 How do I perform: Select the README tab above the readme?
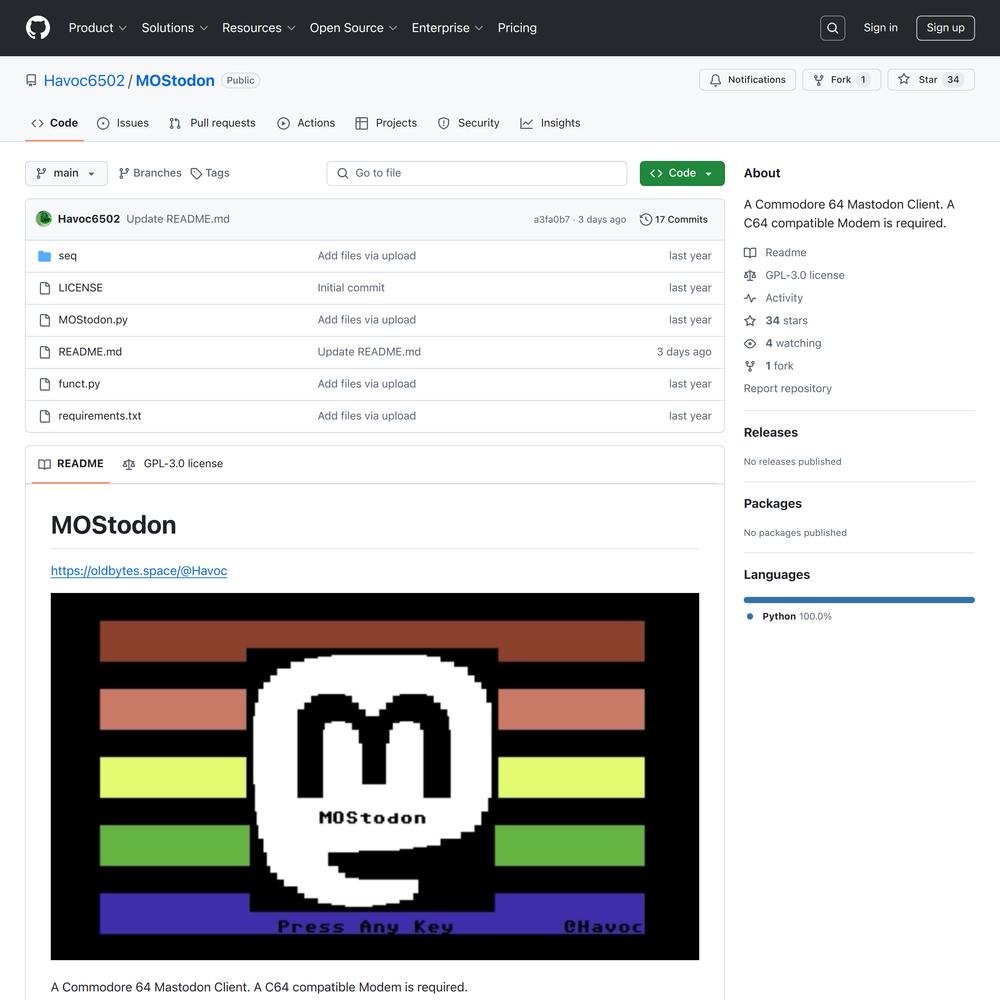pos(71,464)
